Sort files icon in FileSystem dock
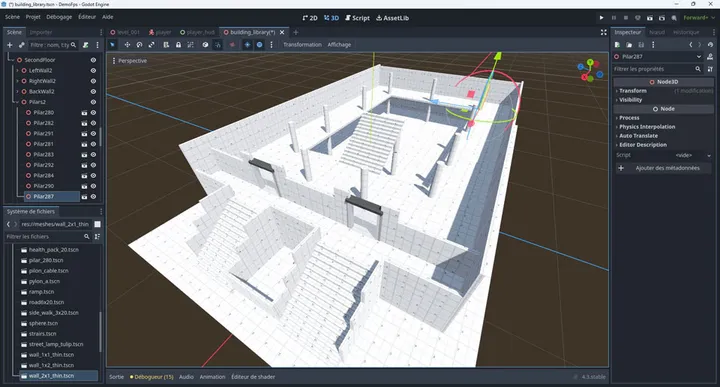 coord(97,236)
